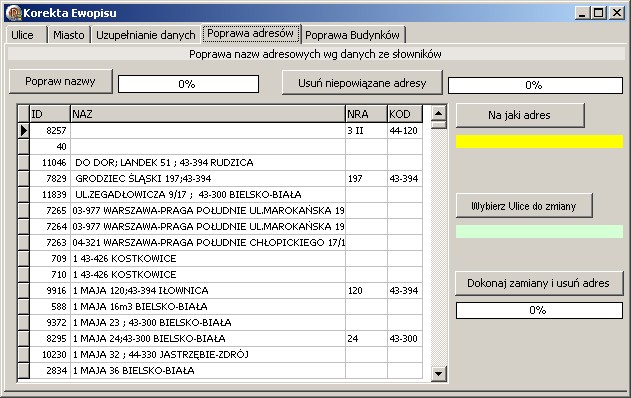Select the row with ID 709
The image size is (631, 398).
(220, 258)
